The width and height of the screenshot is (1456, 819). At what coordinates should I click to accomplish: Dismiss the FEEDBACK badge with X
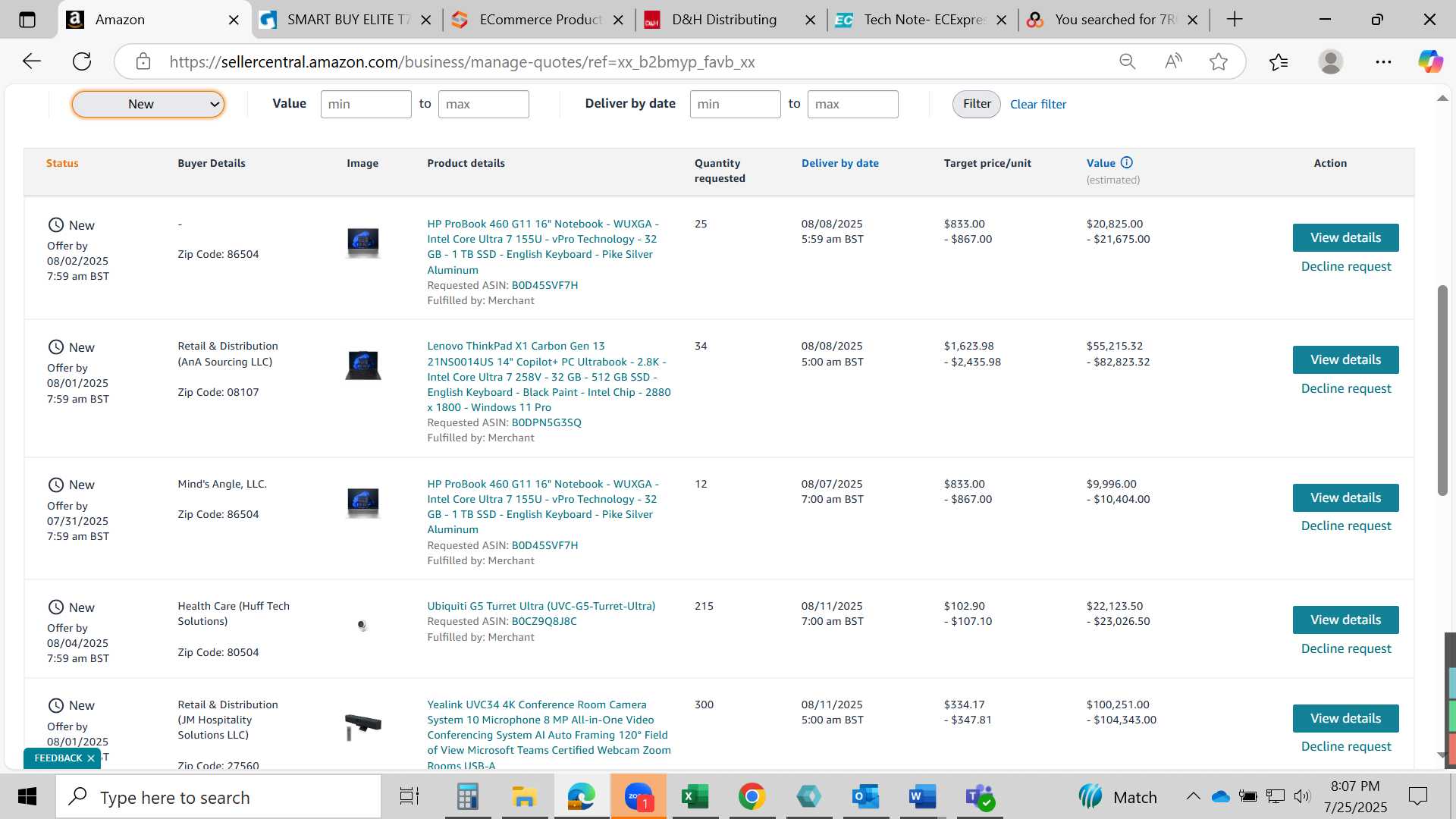point(91,758)
